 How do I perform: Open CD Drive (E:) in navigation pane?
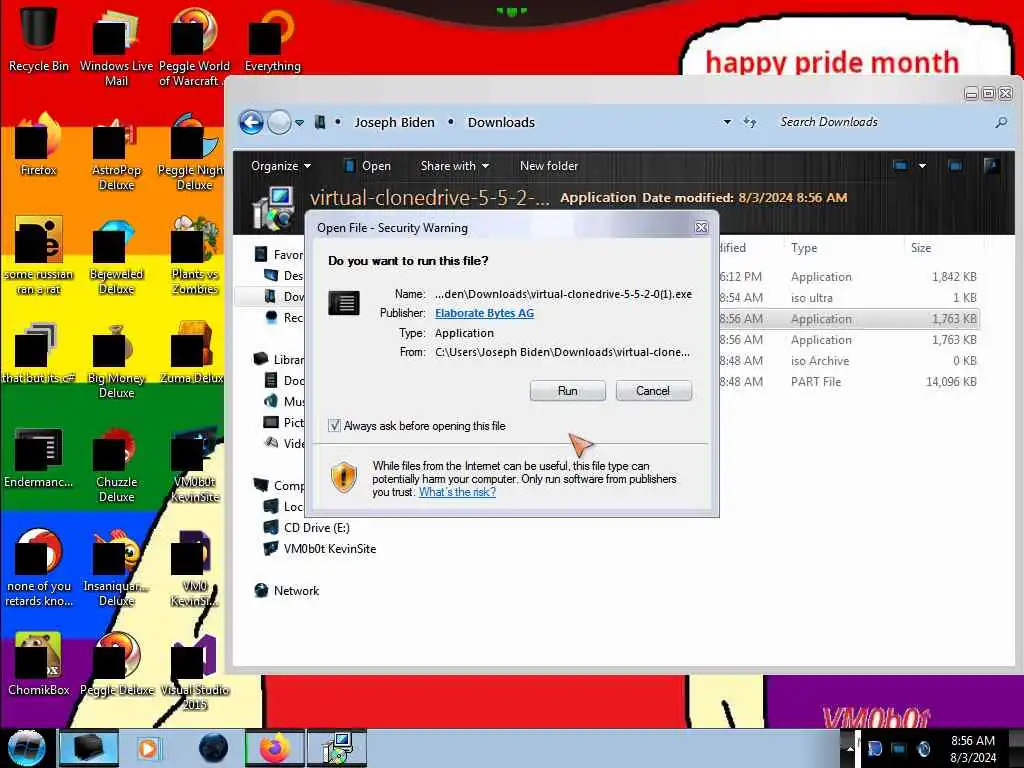coord(306,528)
